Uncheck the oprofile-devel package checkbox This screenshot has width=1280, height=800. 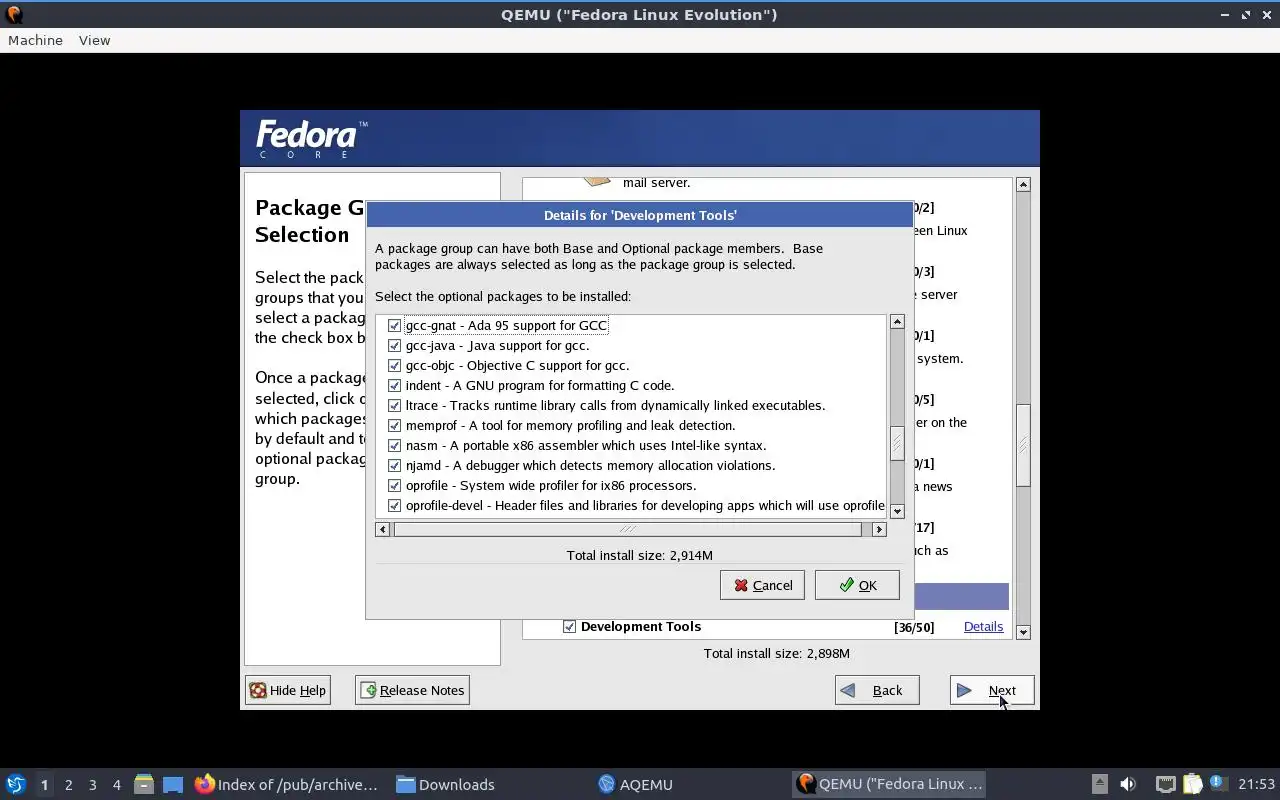coord(394,505)
